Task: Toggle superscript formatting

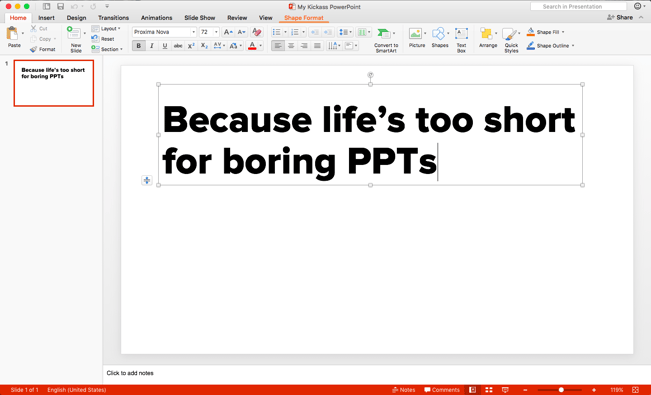Action: (191, 46)
